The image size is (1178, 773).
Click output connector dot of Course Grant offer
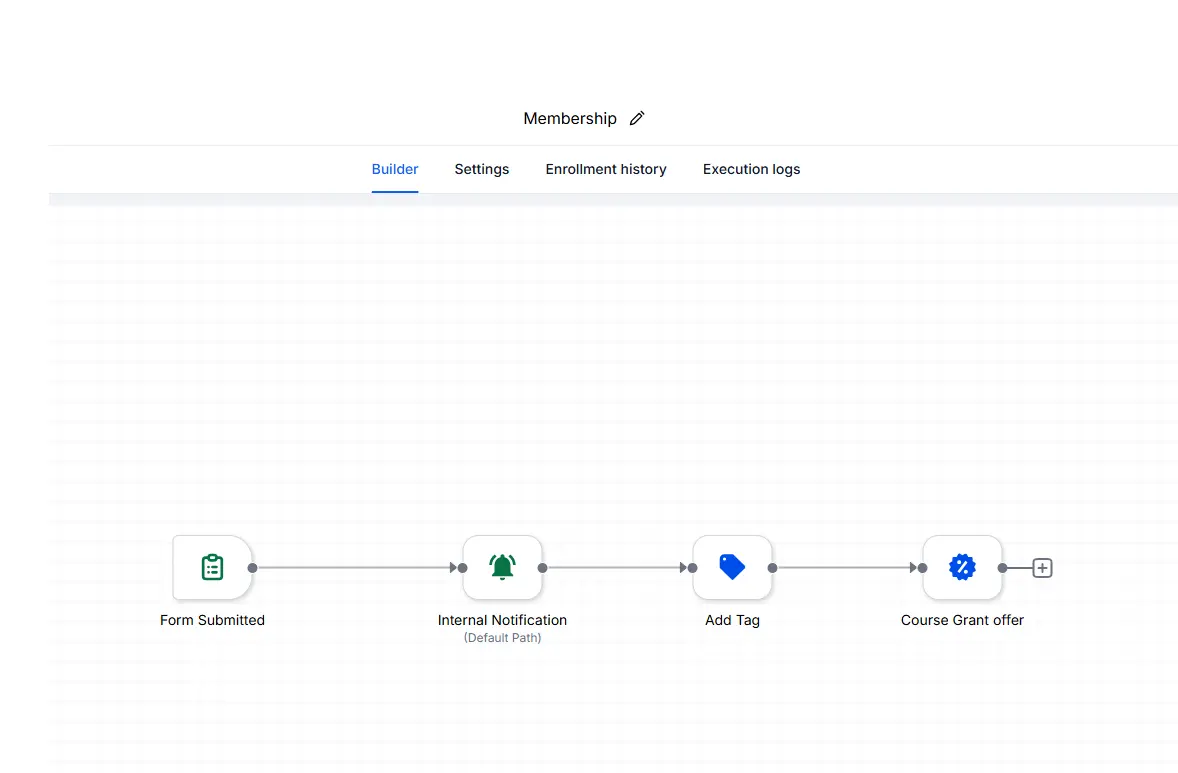point(1002,568)
